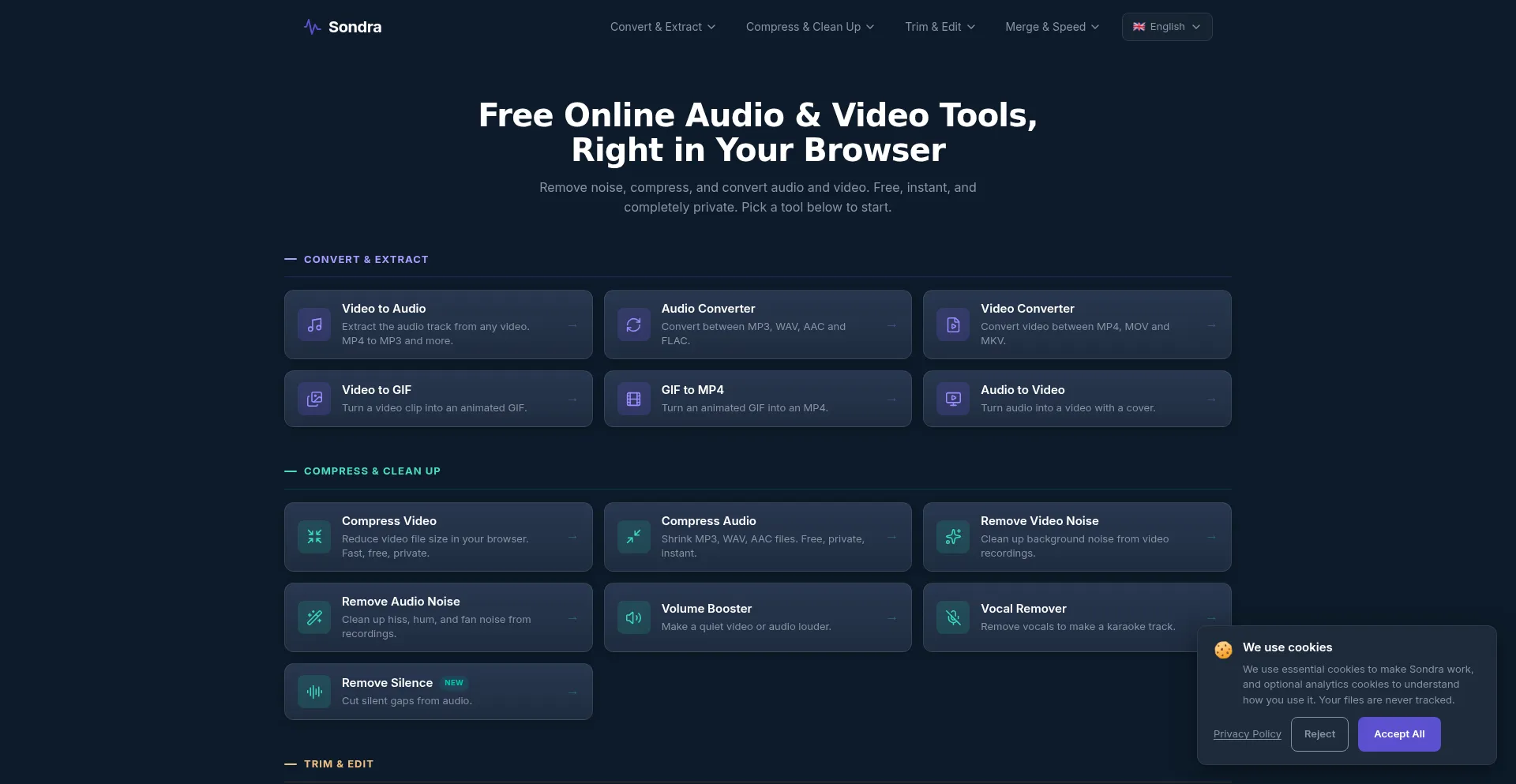
Task: Click the COMPRESS & CLEAN UP section heading
Action: (372, 471)
